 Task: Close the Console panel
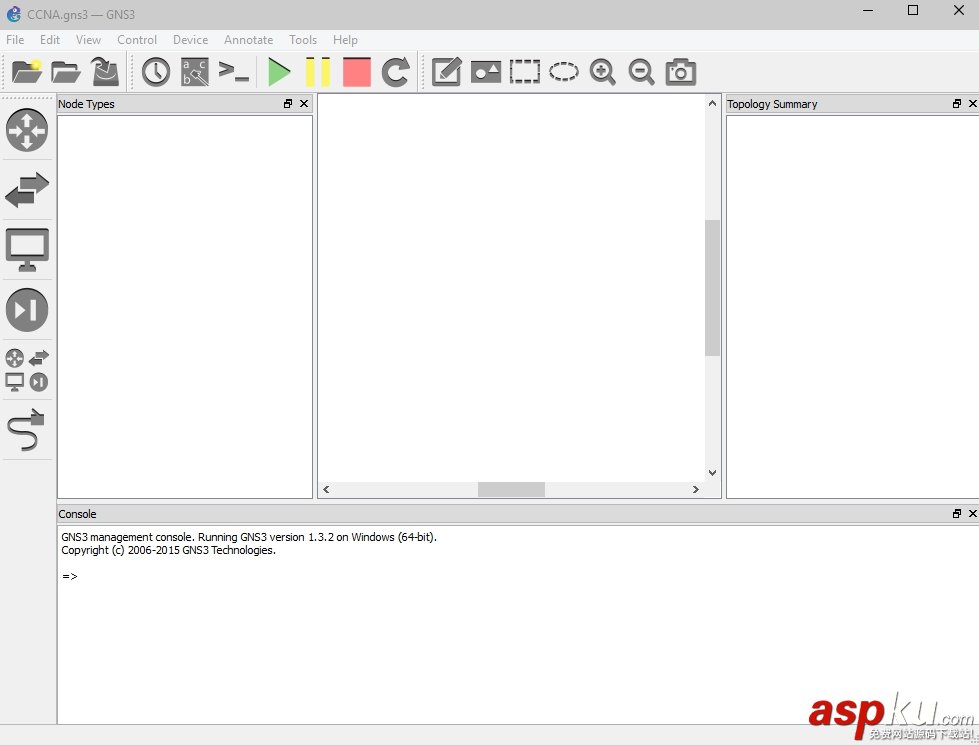972,513
